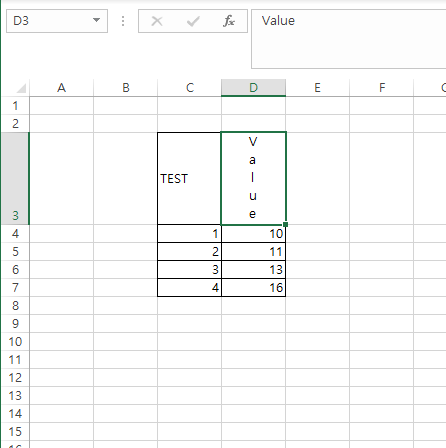Select row 9 header
The height and width of the screenshot is (448, 446).
15,324
